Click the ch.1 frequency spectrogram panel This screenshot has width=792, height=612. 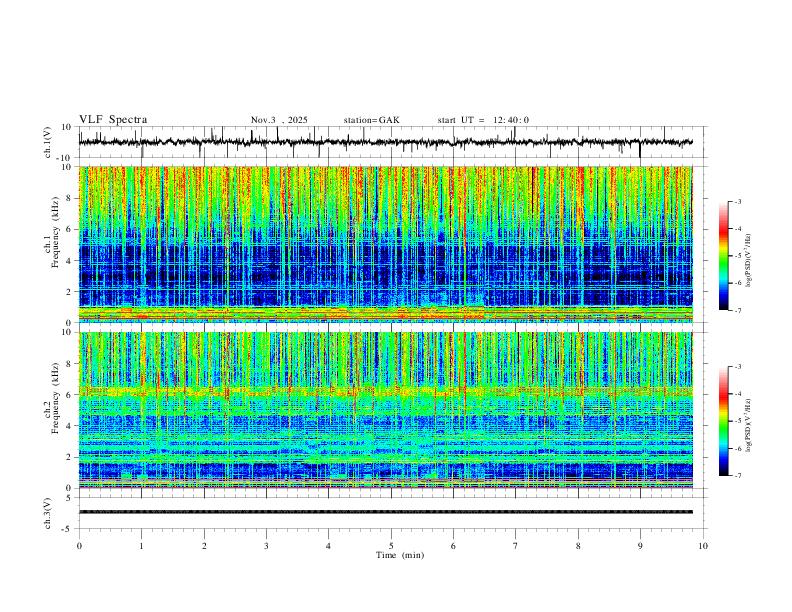(385, 244)
